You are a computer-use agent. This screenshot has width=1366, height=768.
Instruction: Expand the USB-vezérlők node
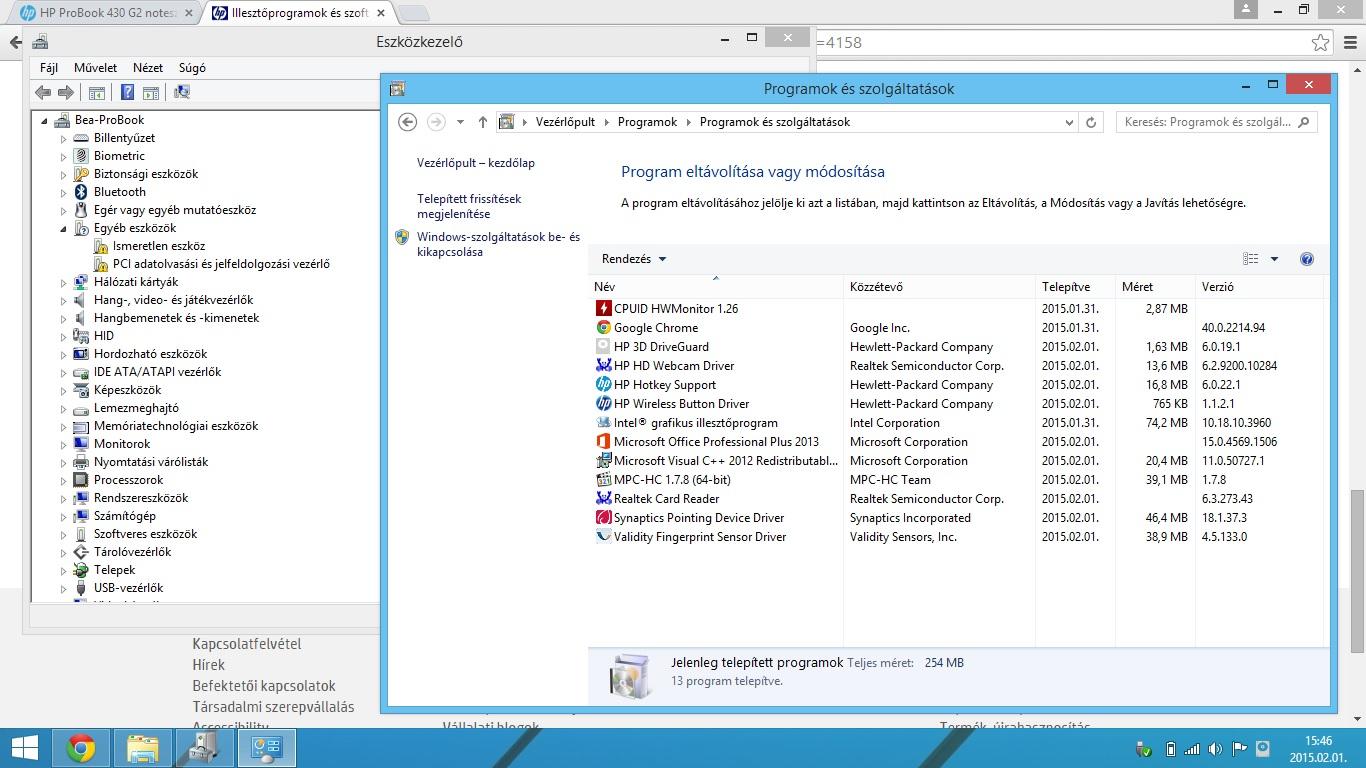point(63,589)
